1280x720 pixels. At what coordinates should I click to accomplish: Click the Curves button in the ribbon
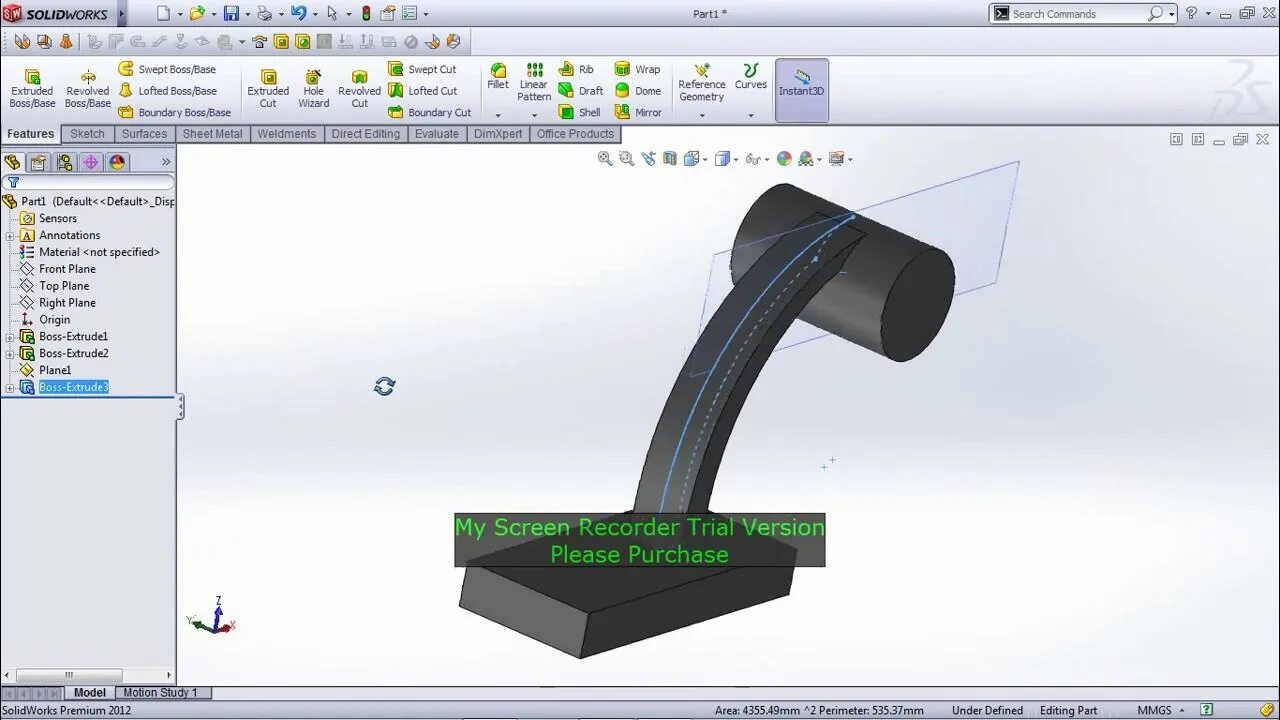[x=750, y=85]
